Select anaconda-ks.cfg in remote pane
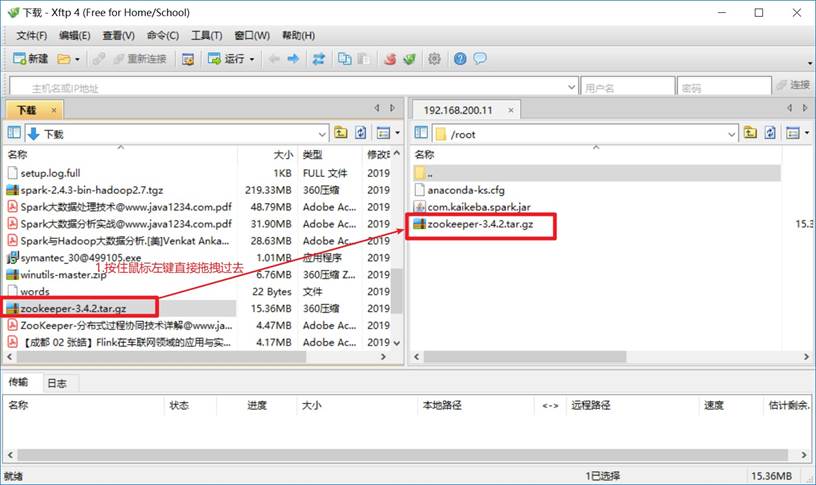816x485 pixels. click(466, 190)
